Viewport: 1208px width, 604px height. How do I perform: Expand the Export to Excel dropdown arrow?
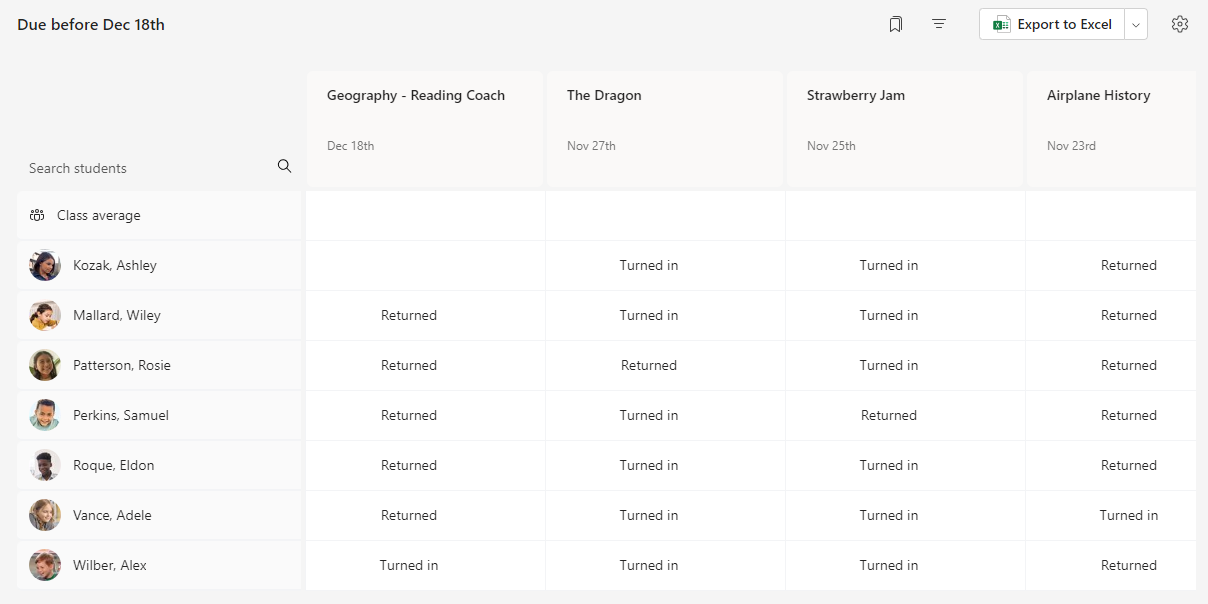(x=1135, y=25)
